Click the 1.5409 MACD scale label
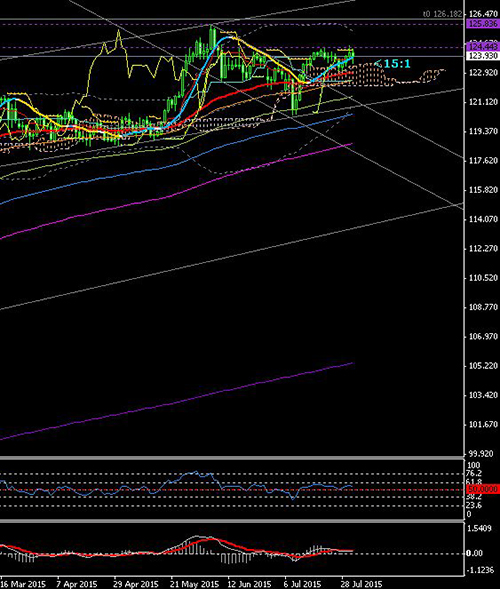500x589 pixels. coord(479,528)
